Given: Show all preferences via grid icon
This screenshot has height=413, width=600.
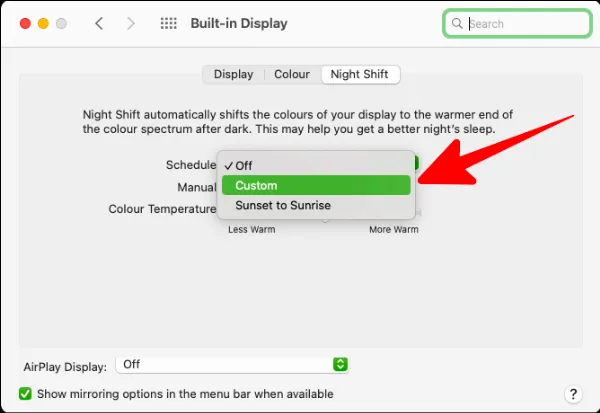Looking at the screenshot, I should pyautogui.click(x=169, y=23).
